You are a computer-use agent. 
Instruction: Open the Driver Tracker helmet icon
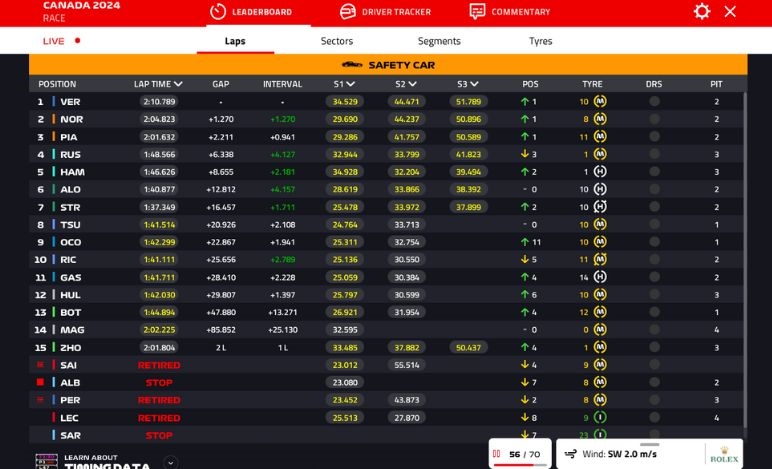coord(348,12)
